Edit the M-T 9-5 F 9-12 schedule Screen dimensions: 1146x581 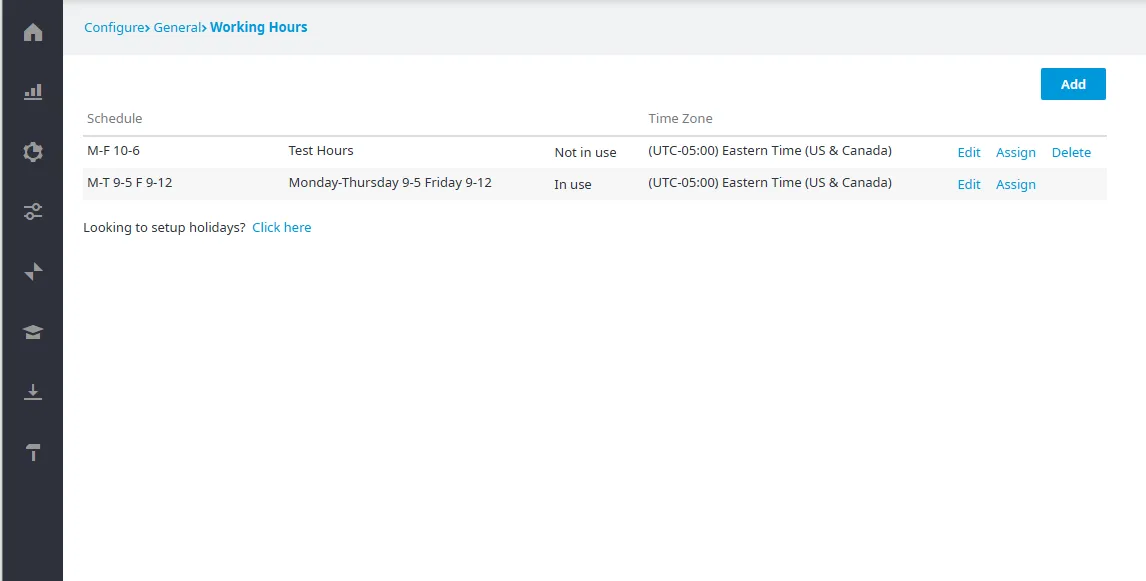(x=968, y=185)
